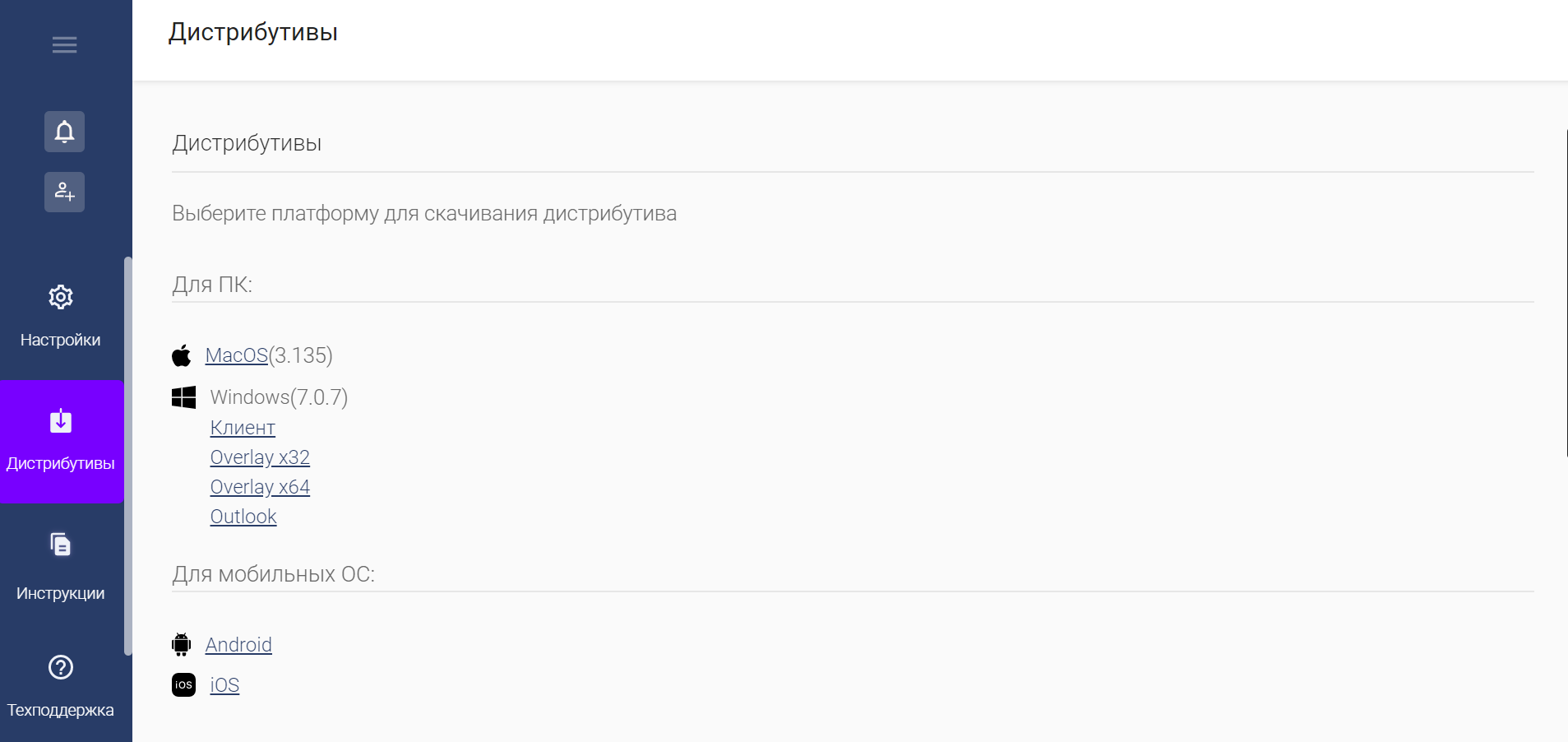Expand the hamburger sidebar menu
1568x742 pixels.
click(64, 45)
